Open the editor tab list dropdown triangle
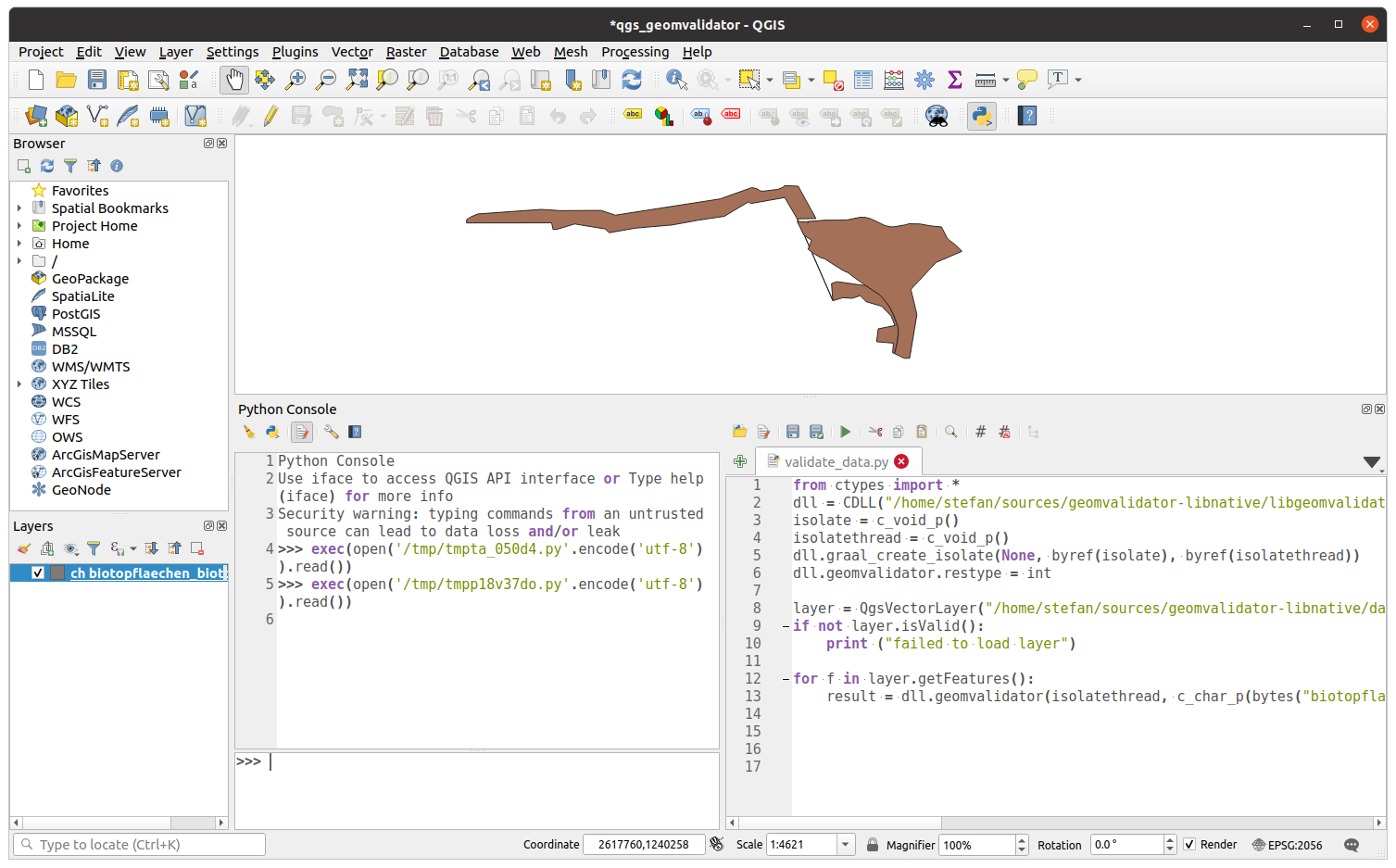Screen dimensions: 1396x868 (1372, 462)
